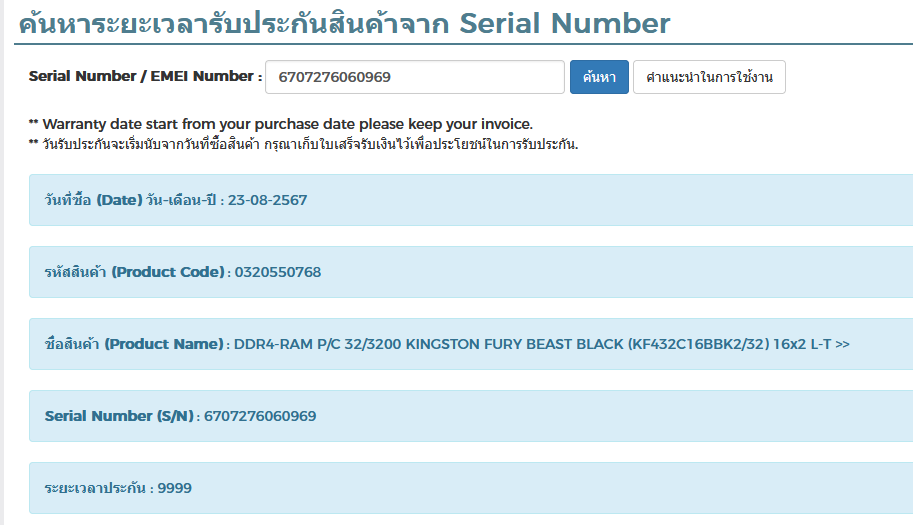
Task: Open the คำแนะนำในการใช้งาน usage guide button
Action: coord(709,77)
